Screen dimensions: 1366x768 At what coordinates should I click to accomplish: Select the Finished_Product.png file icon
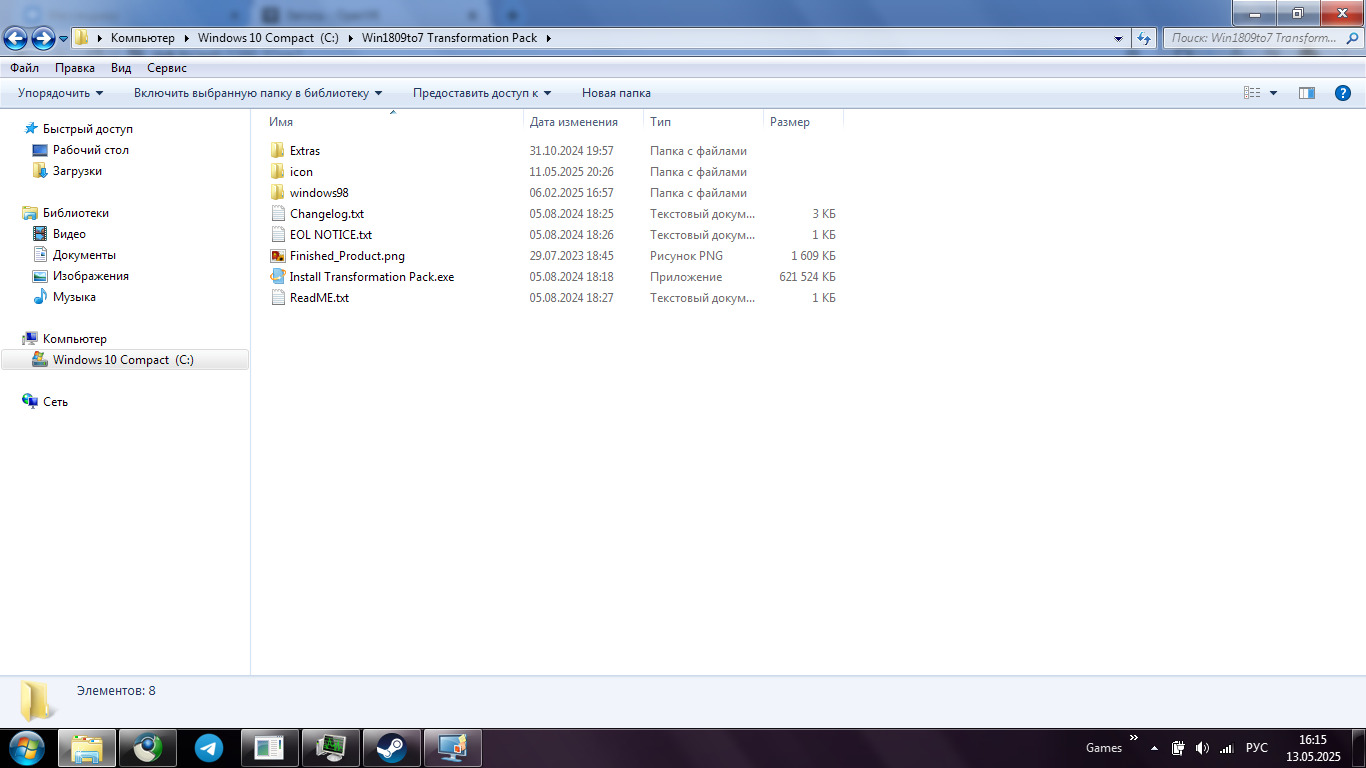(278, 256)
